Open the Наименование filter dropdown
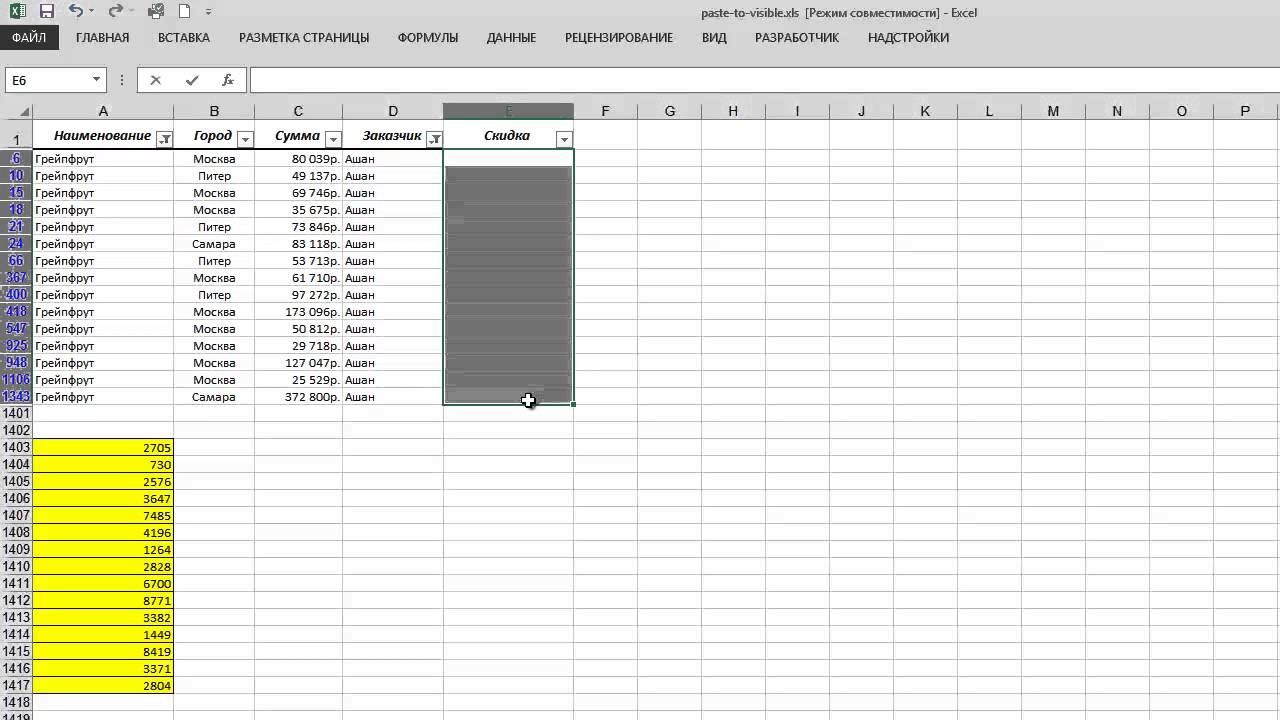 (x=165, y=139)
